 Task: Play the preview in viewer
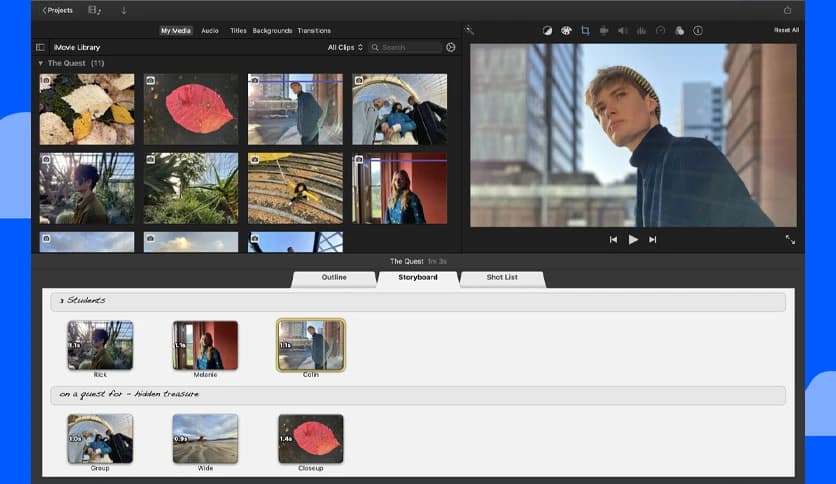(x=633, y=240)
